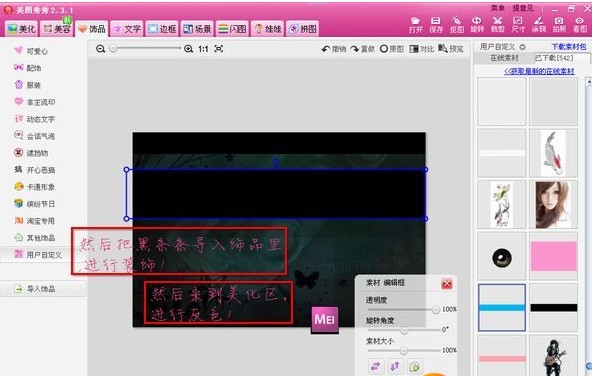592x376 pixels.
Task: Open the 尺寸 resize icon
Action: [518, 25]
